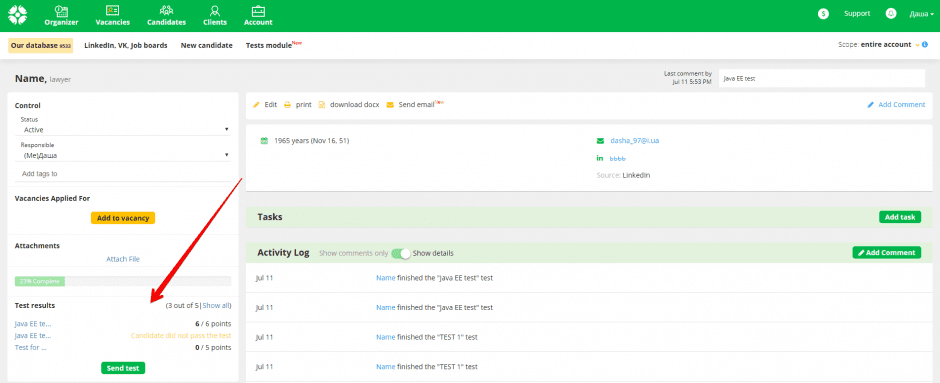The height and width of the screenshot is (383, 940).
Task: Toggle Show details switch in Activity Log
Action: tap(400, 253)
